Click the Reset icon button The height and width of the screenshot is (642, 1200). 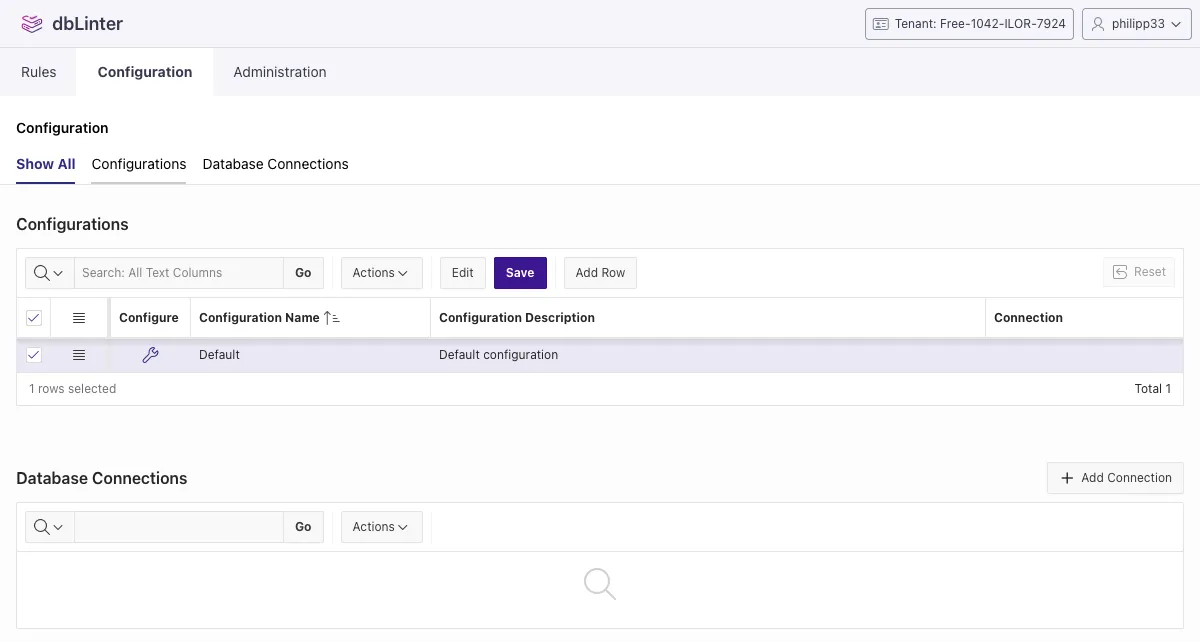pos(1138,272)
